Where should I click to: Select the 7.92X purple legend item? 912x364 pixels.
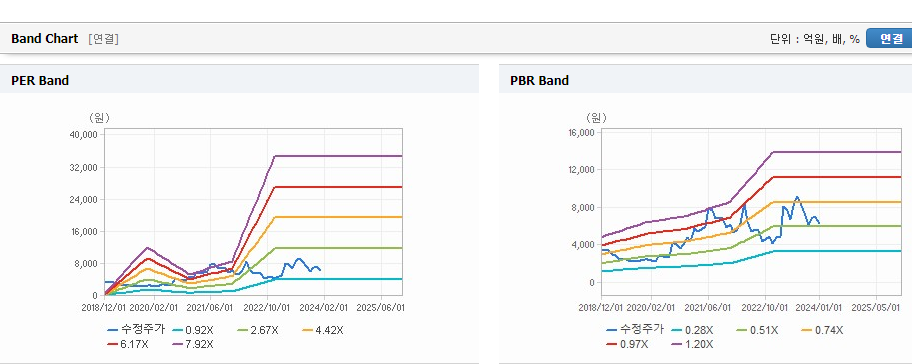tap(193, 344)
